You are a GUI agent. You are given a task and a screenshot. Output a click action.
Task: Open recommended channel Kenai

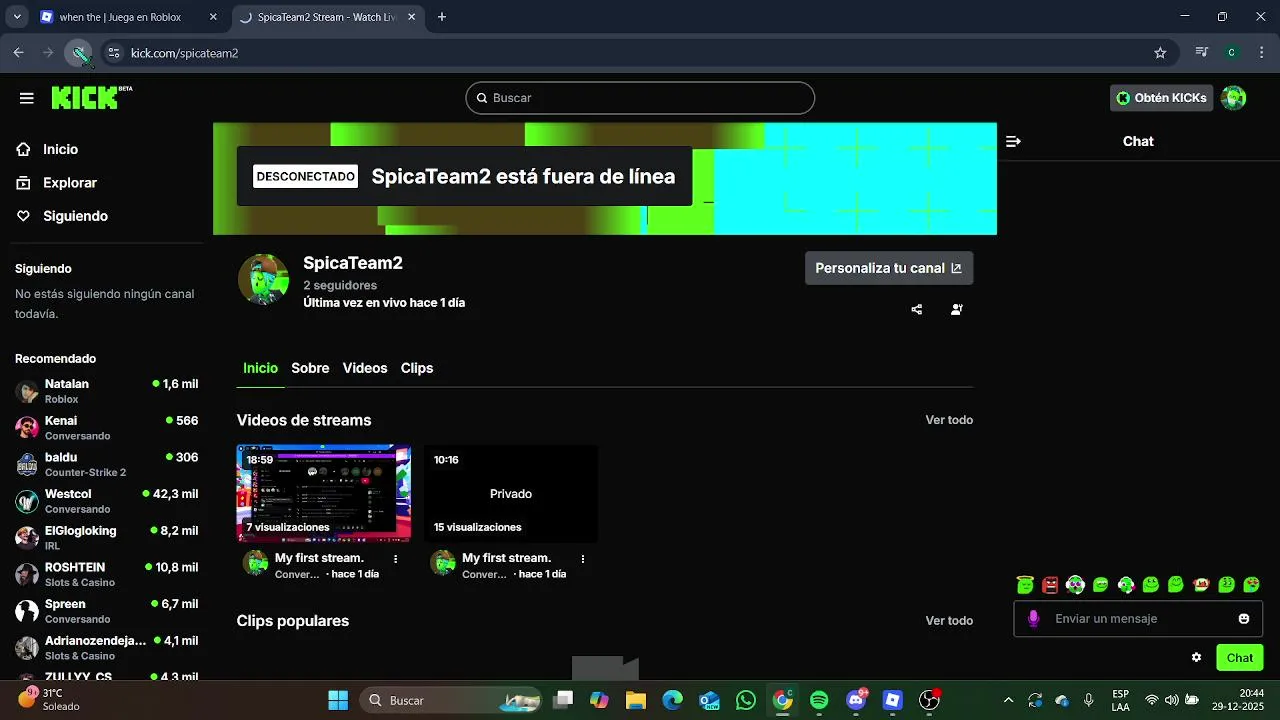pos(106,428)
